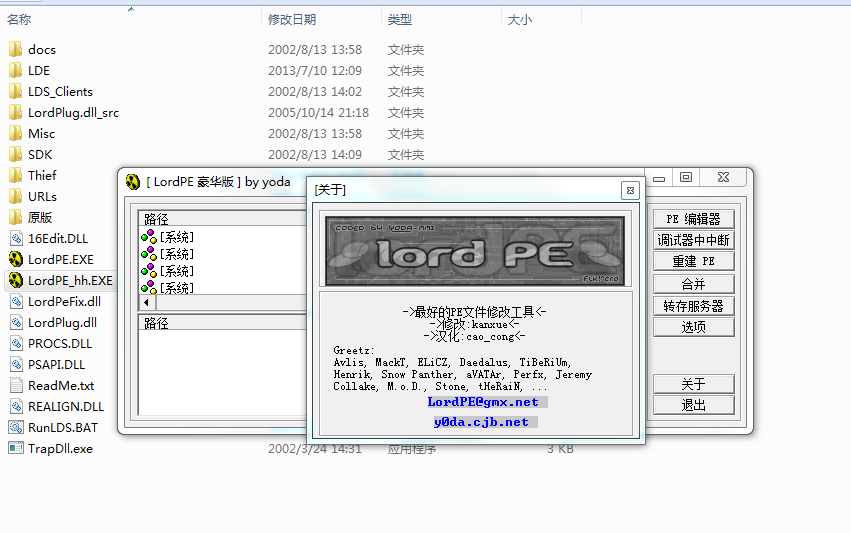The image size is (851, 533).
Task: Click the 调试器中中断 button
Action: click(x=694, y=240)
